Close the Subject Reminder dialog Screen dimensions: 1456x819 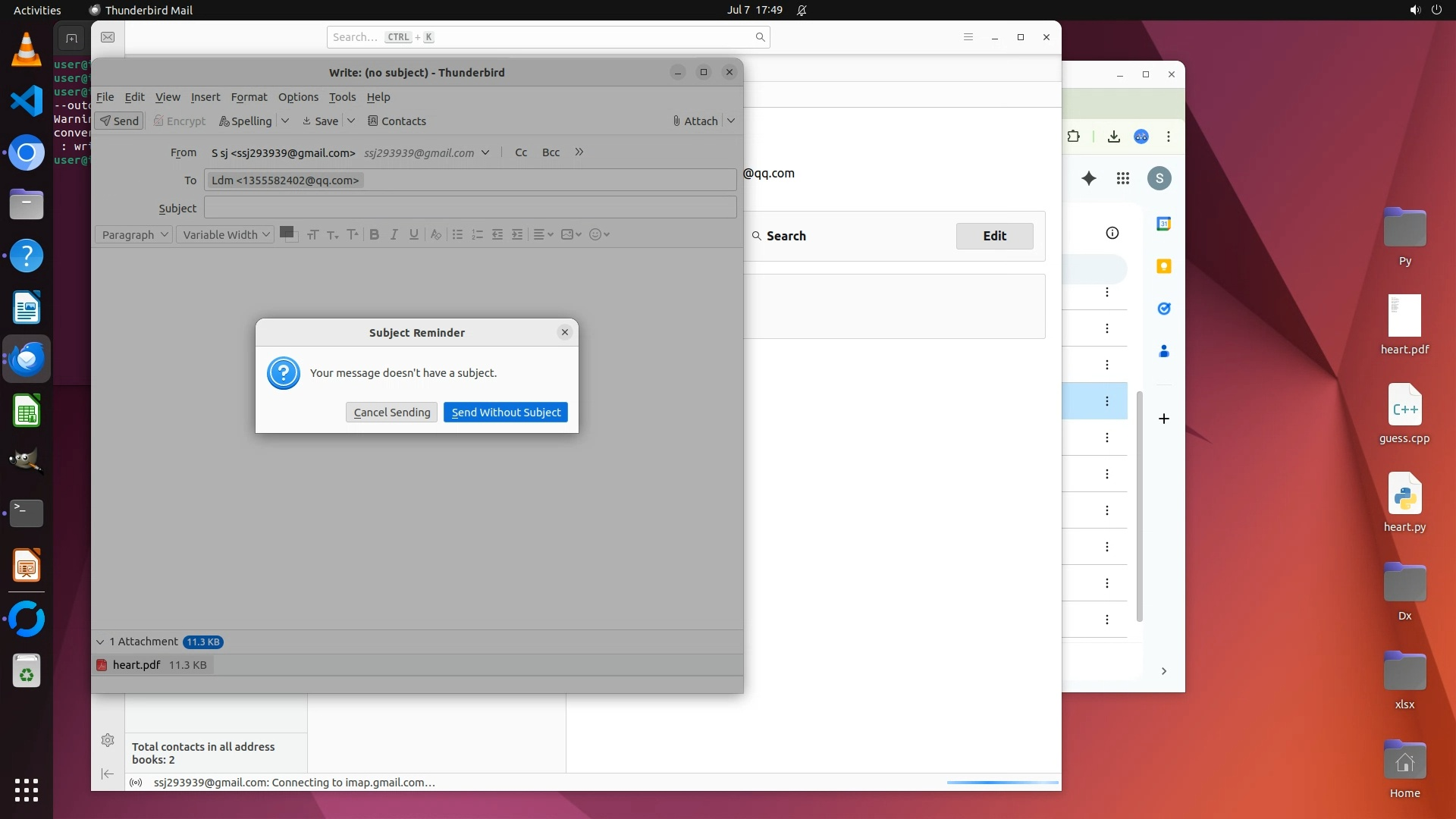[x=564, y=332]
